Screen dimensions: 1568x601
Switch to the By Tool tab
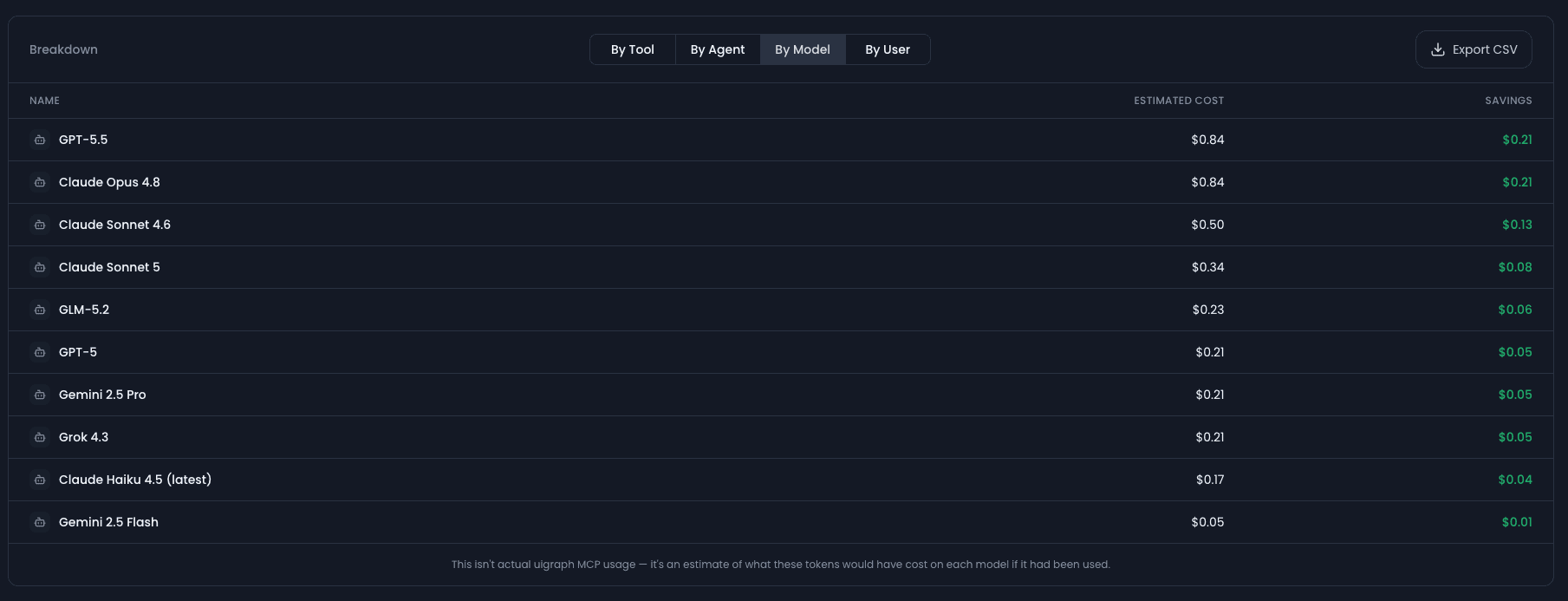633,49
